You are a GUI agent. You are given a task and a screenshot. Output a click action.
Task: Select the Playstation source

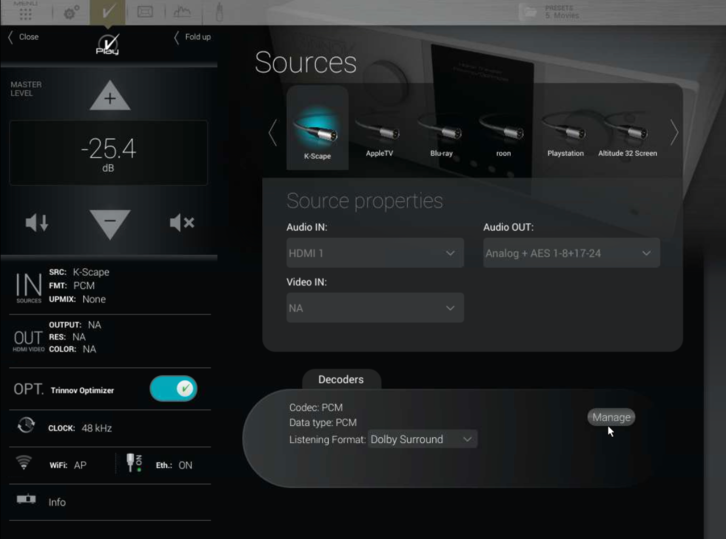point(565,134)
